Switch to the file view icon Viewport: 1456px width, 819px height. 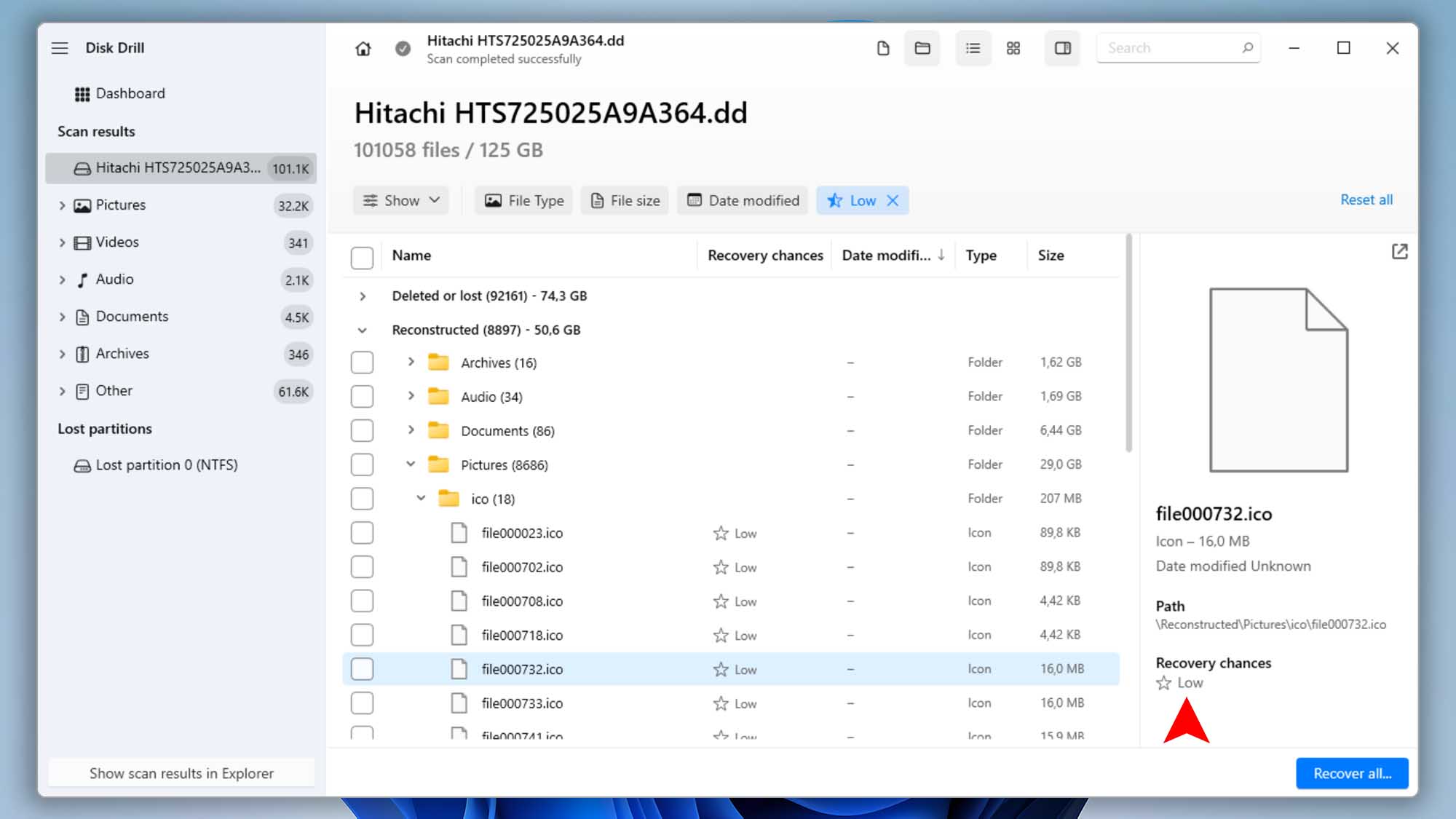point(883,48)
